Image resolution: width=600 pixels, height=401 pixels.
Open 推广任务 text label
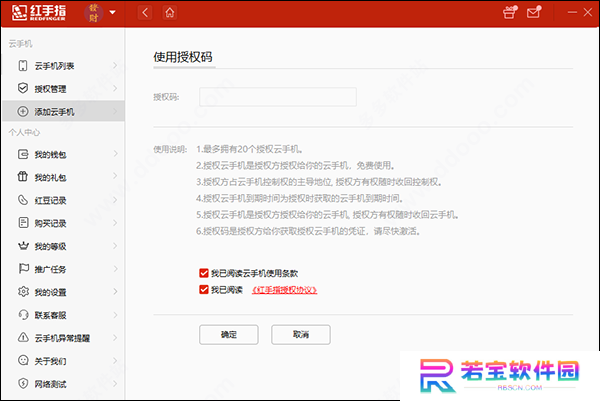point(51,269)
